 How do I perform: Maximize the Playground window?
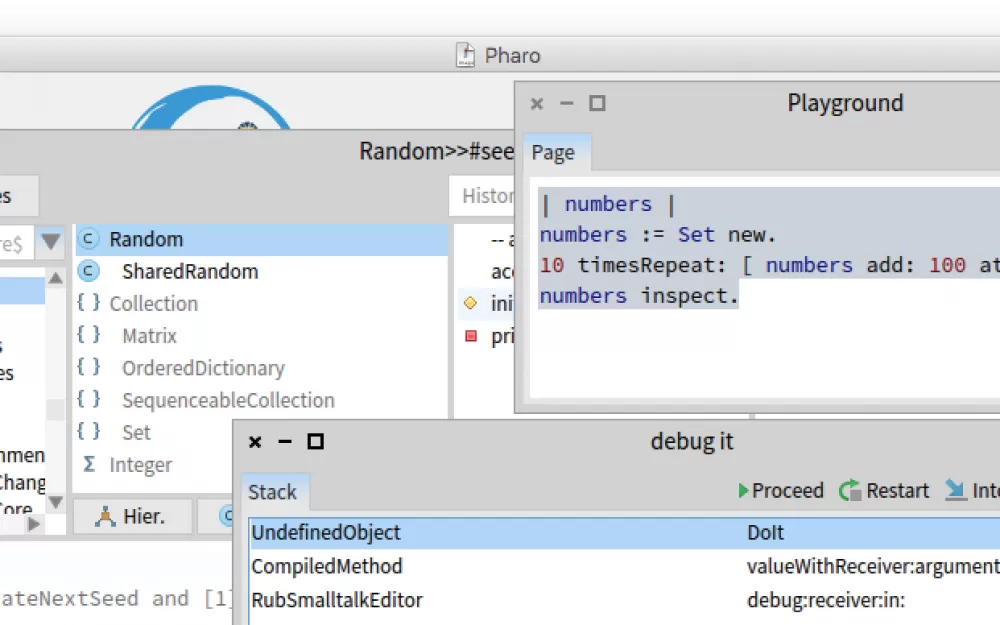597,103
